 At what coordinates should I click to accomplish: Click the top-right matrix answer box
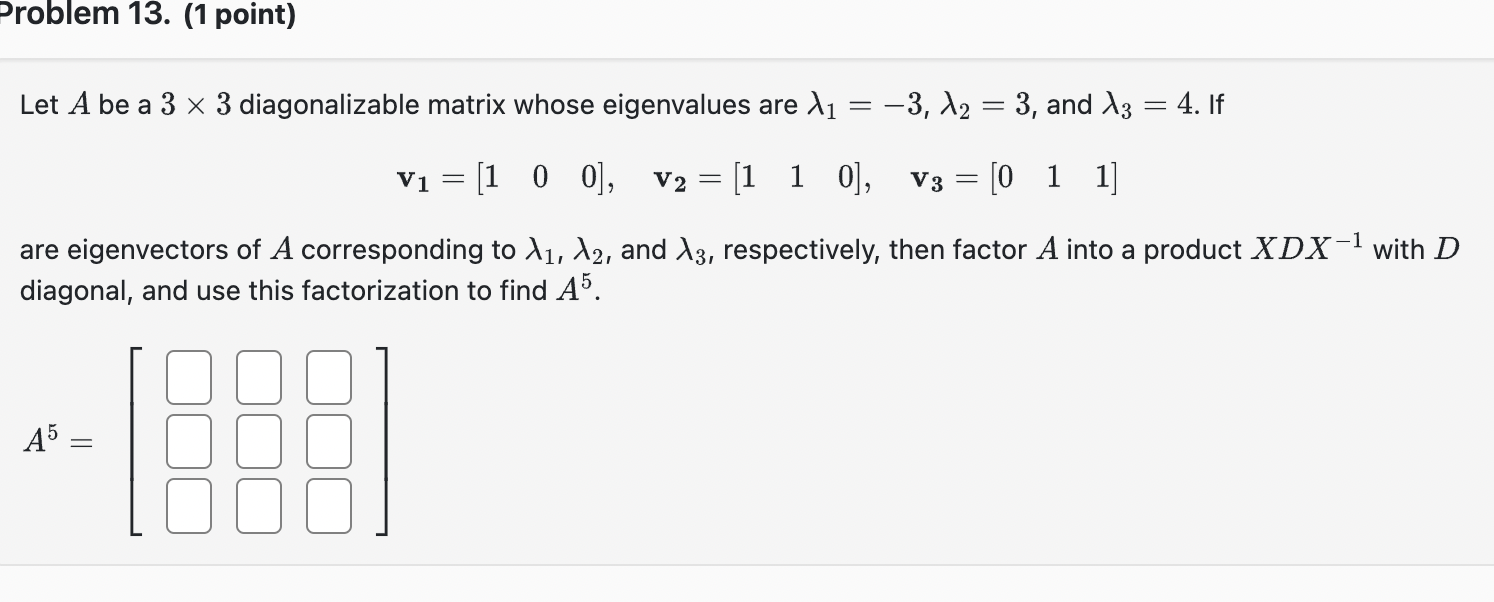click(328, 376)
